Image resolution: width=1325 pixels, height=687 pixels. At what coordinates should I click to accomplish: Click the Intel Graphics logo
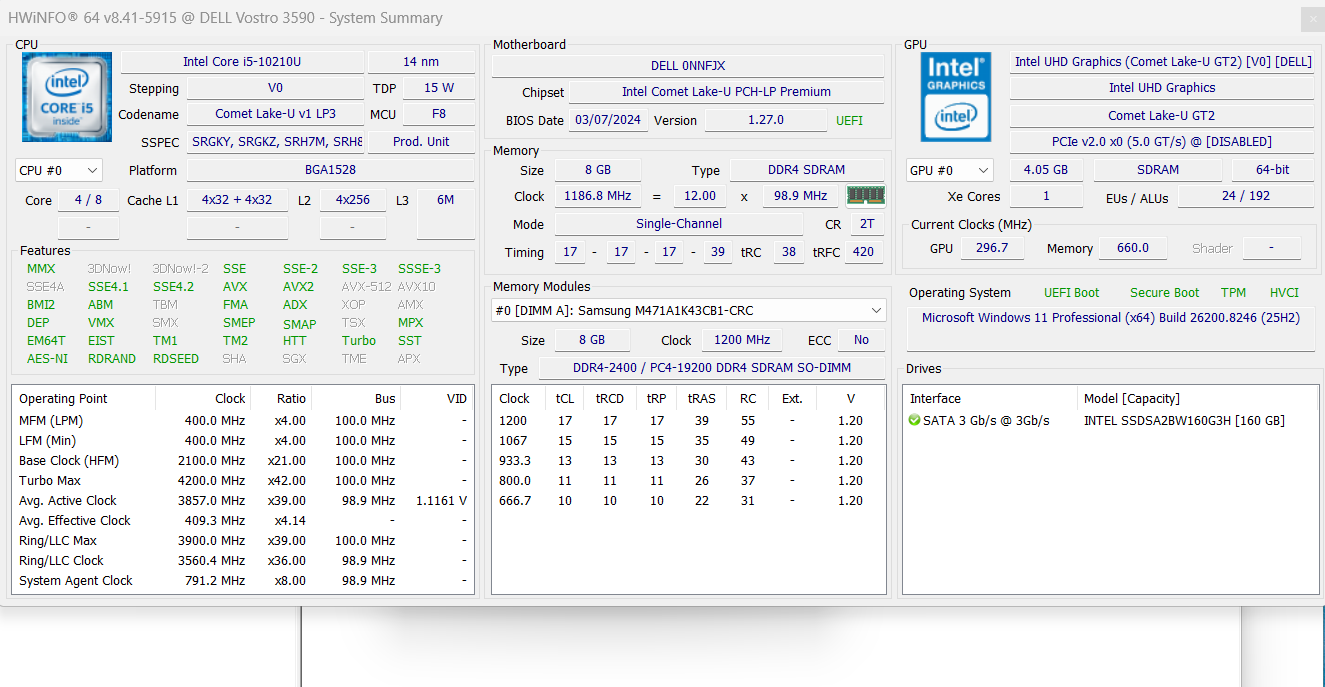click(x=956, y=97)
